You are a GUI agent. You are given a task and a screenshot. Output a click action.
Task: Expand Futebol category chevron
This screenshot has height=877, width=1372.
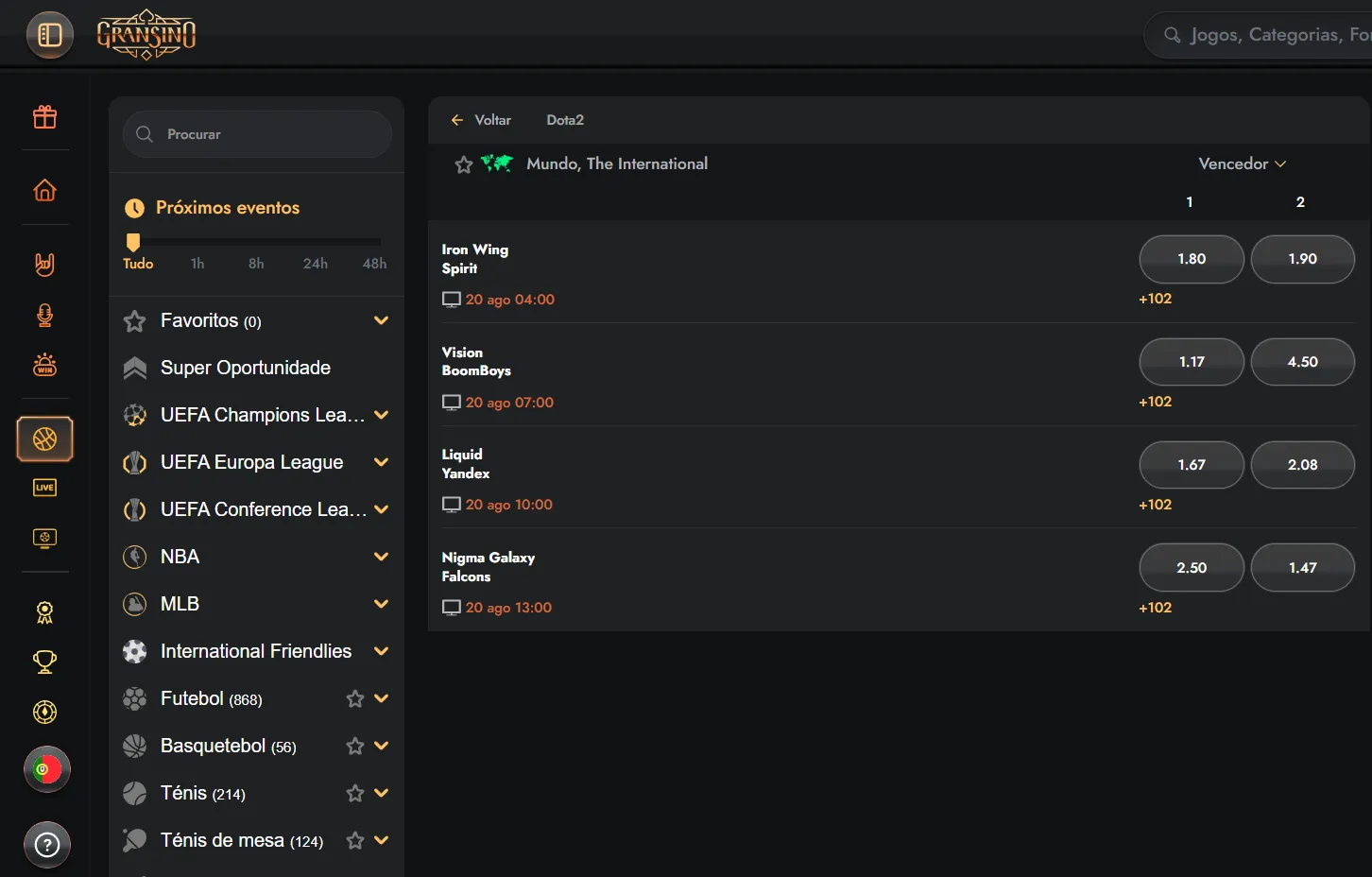[x=382, y=698]
